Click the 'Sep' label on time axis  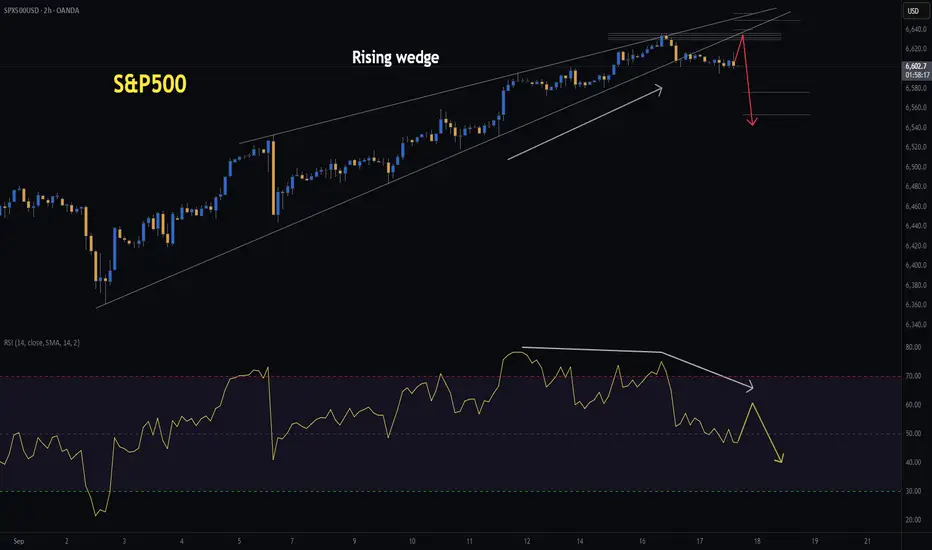tap(18, 541)
